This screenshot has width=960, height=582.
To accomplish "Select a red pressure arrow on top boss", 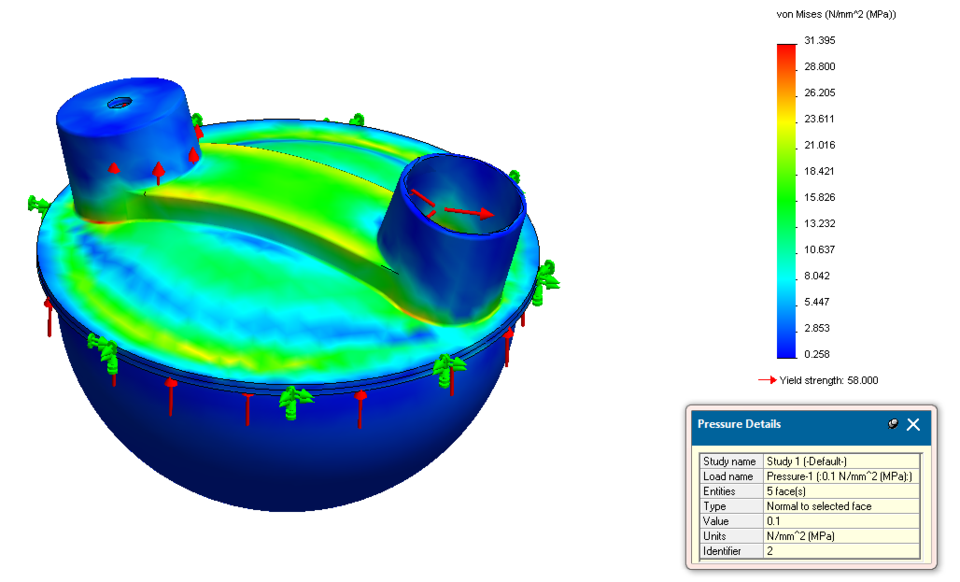I will click(x=160, y=168).
